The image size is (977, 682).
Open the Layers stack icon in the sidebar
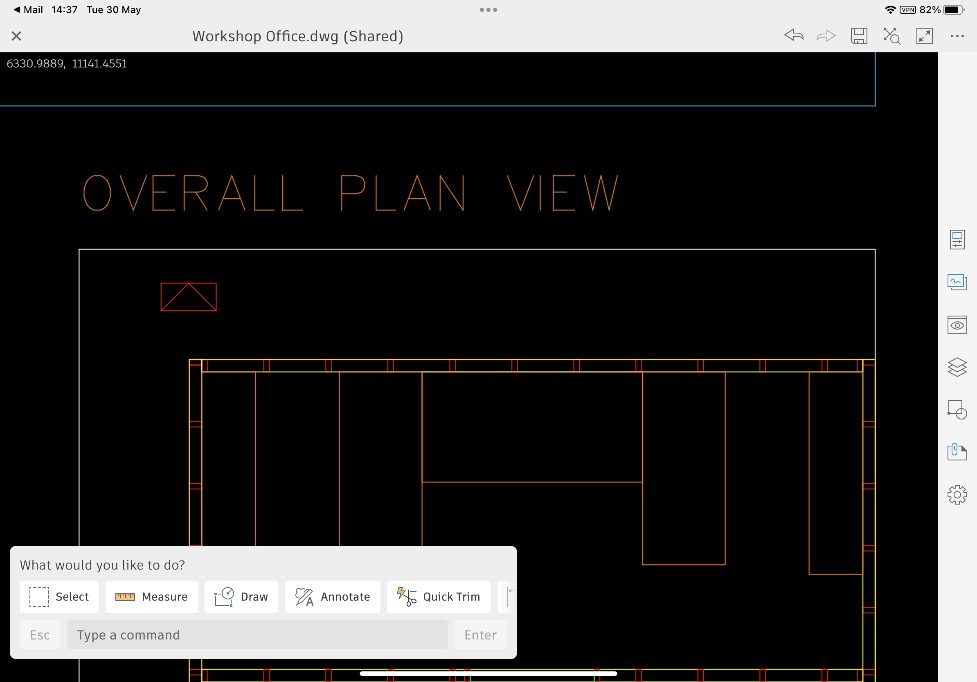pos(957,367)
